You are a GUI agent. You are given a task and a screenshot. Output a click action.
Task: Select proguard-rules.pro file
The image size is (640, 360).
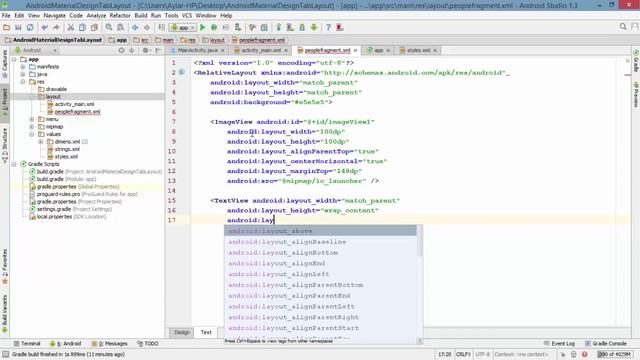[58, 194]
